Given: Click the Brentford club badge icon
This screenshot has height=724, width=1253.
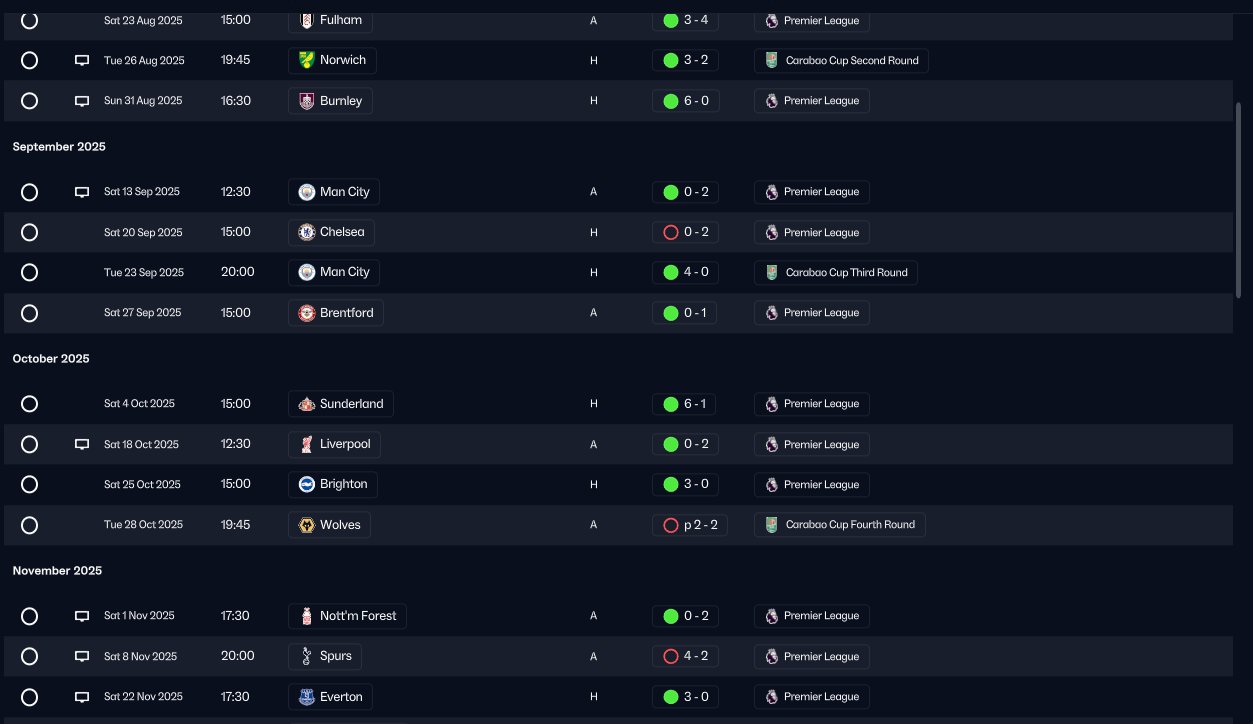Looking at the screenshot, I should pyautogui.click(x=307, y=313).
